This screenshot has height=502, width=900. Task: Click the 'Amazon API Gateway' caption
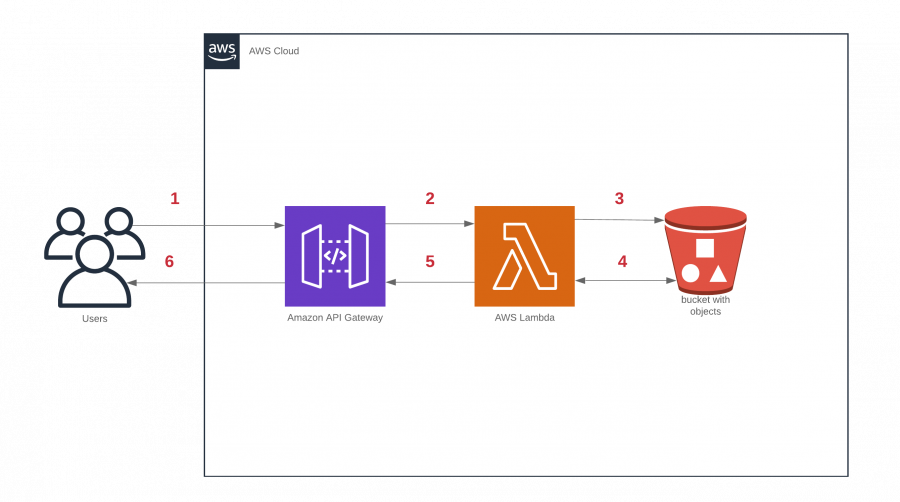pyautogui.click(x=335, y=317)
